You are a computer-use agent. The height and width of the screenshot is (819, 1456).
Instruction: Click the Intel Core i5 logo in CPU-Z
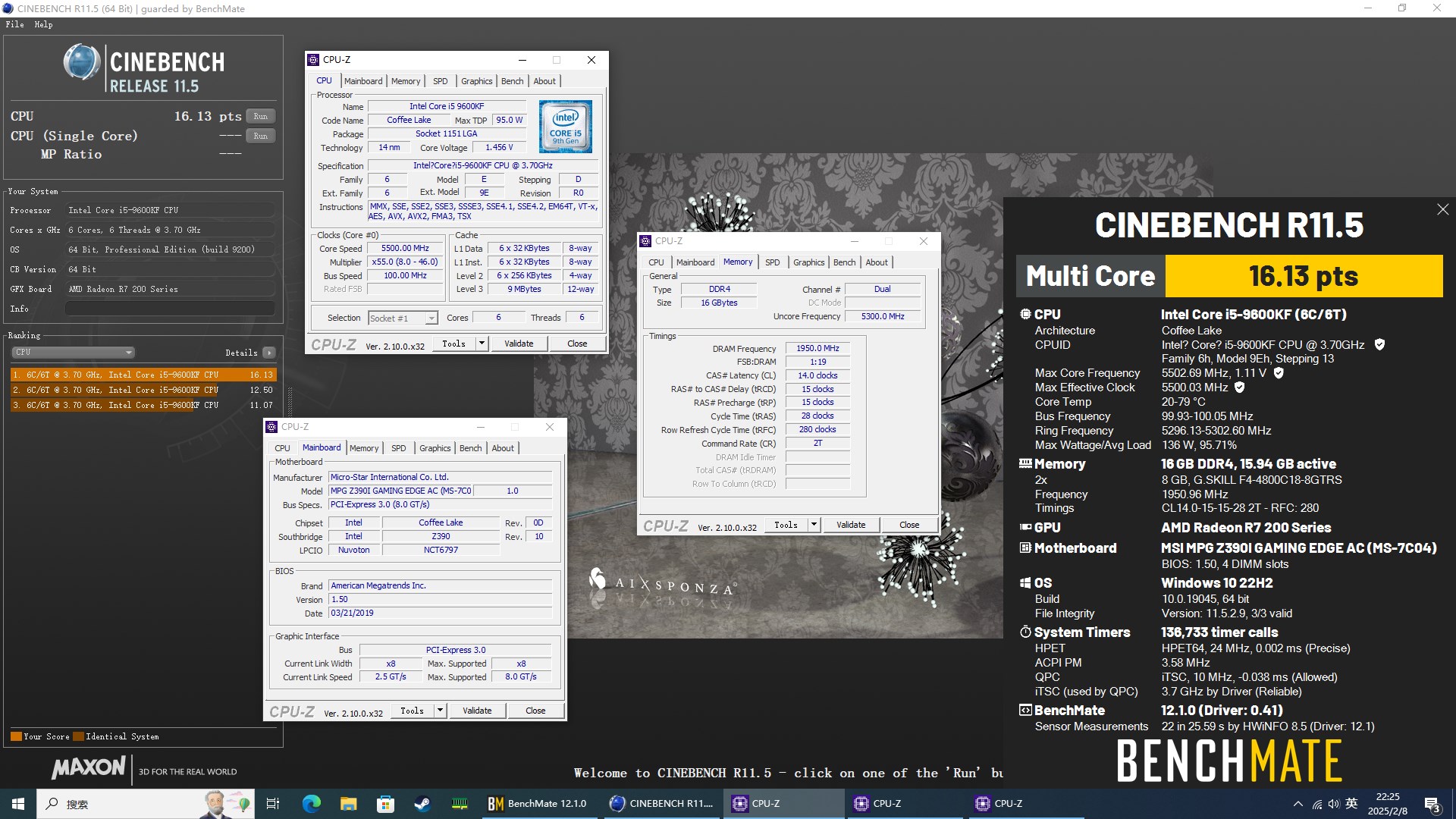[566, 127]
